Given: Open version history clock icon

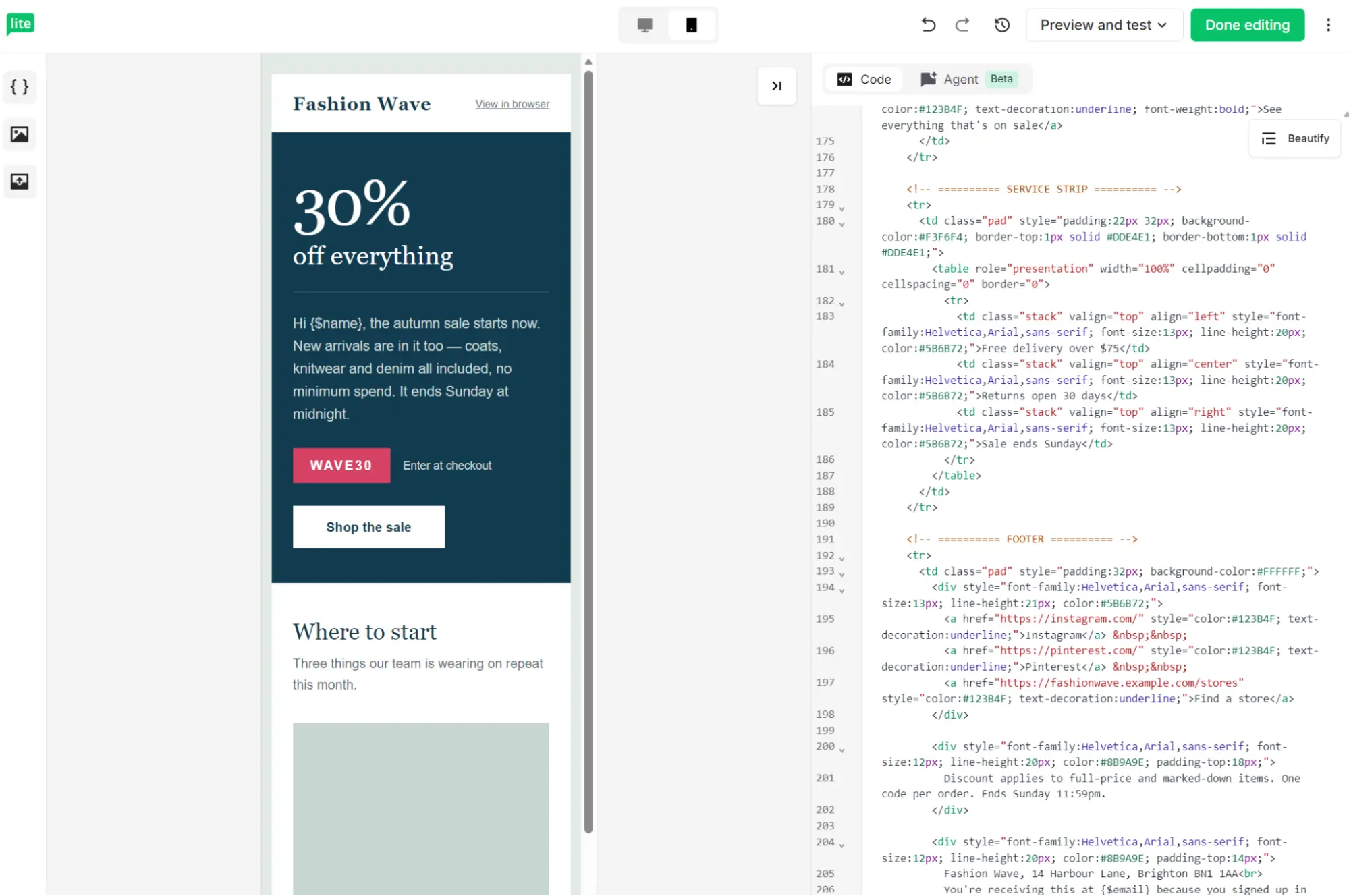Looking at the screenshot, I should 1002,25.
